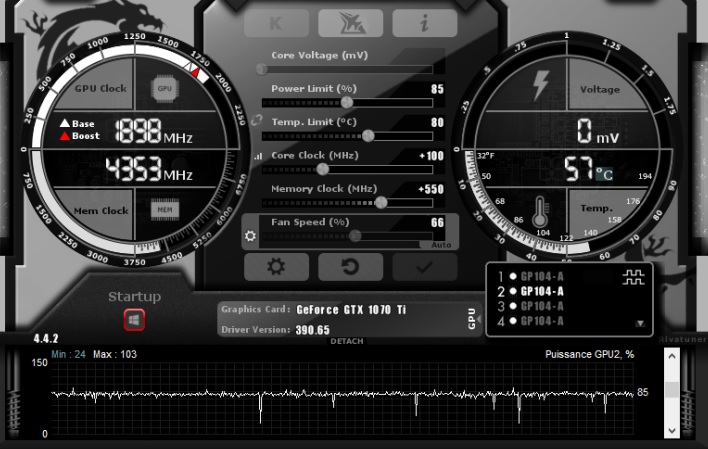Screen dimensions: 708x449
Task: Click the K Kombustor button
Action: pyautogui.click(x=277, y=24)
